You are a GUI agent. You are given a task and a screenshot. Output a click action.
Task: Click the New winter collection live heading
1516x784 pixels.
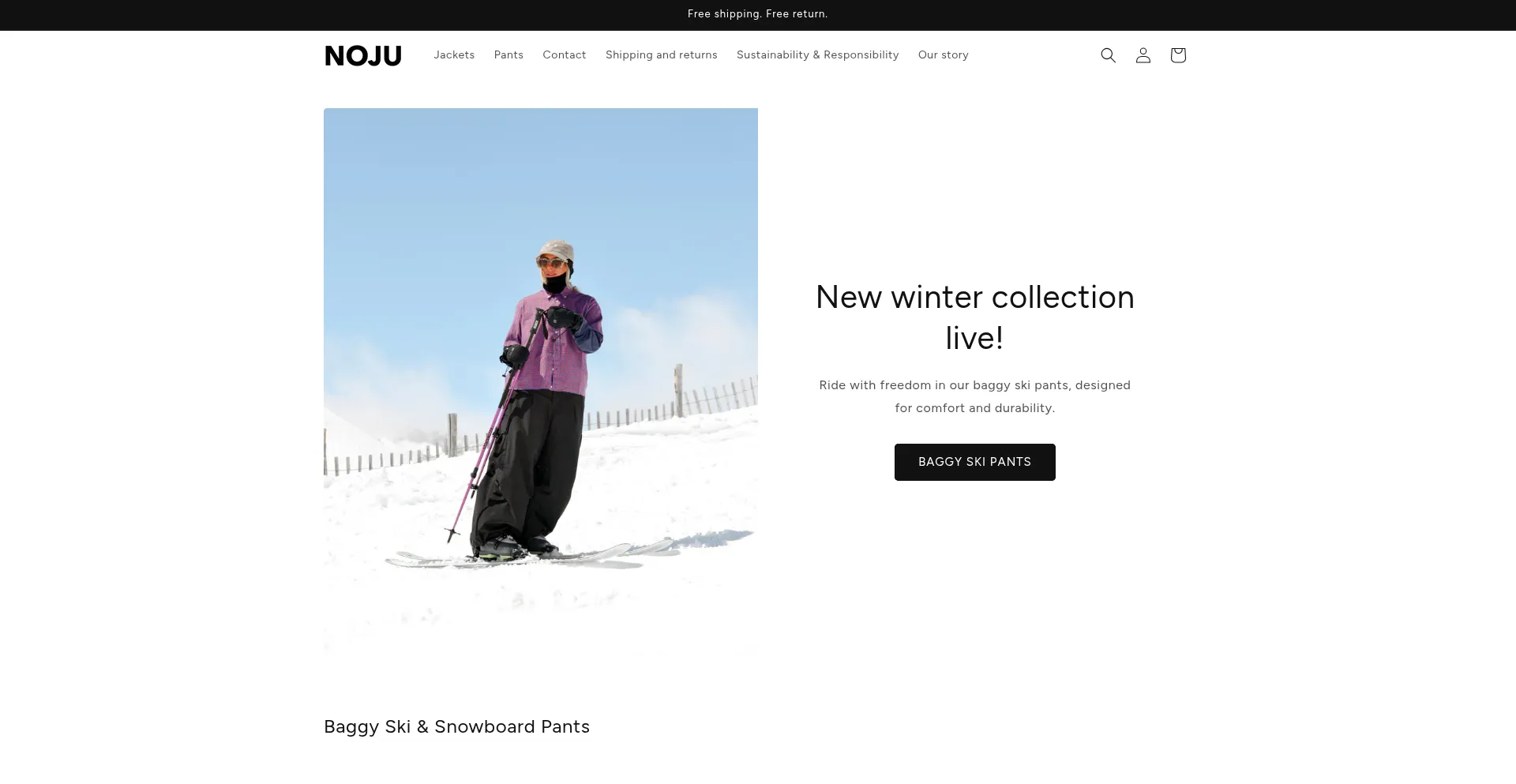coord(974,317)
